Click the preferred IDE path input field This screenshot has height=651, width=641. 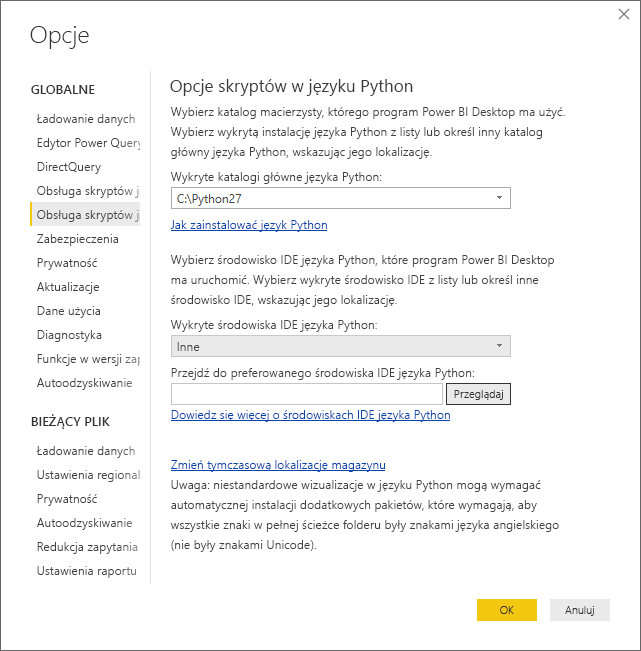tap(307, 394)
